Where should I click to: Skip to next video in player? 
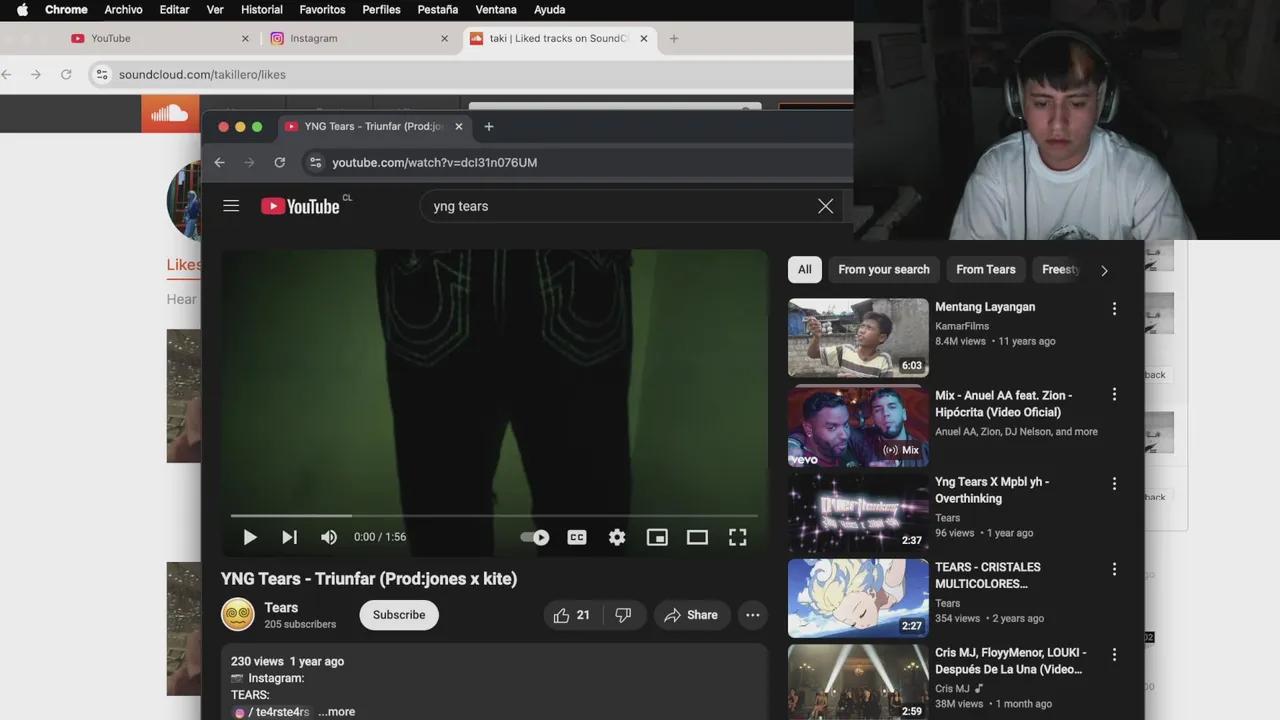[x=289, y=537]
